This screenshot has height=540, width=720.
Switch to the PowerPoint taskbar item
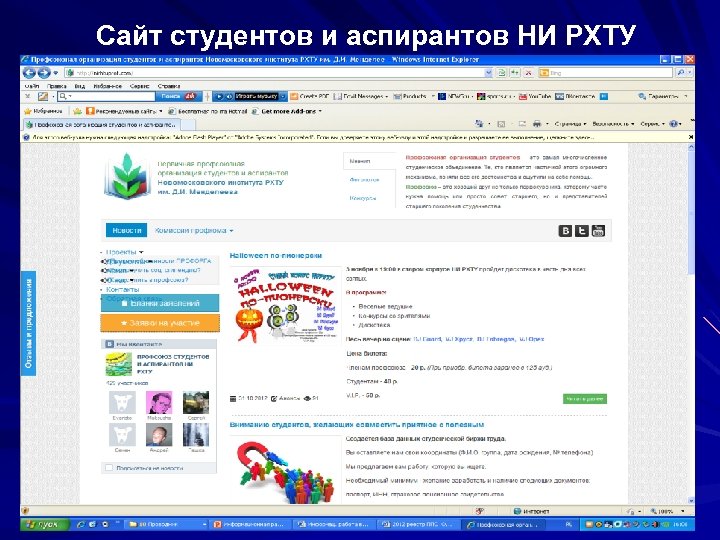click(251, 524)
